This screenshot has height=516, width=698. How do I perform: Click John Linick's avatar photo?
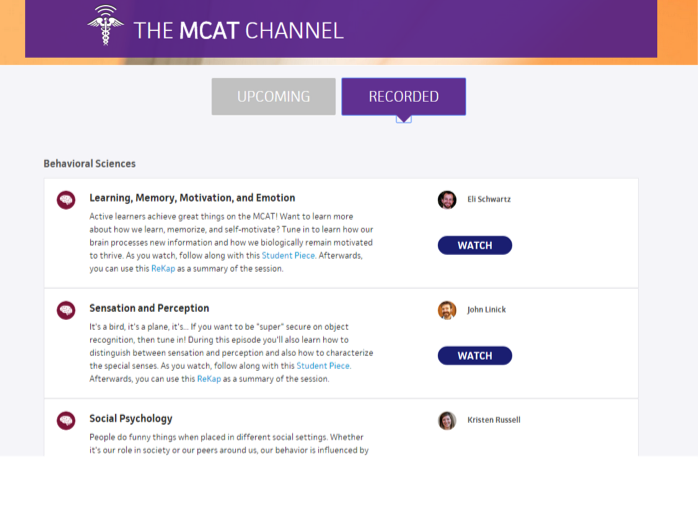(x=447, y=310)
